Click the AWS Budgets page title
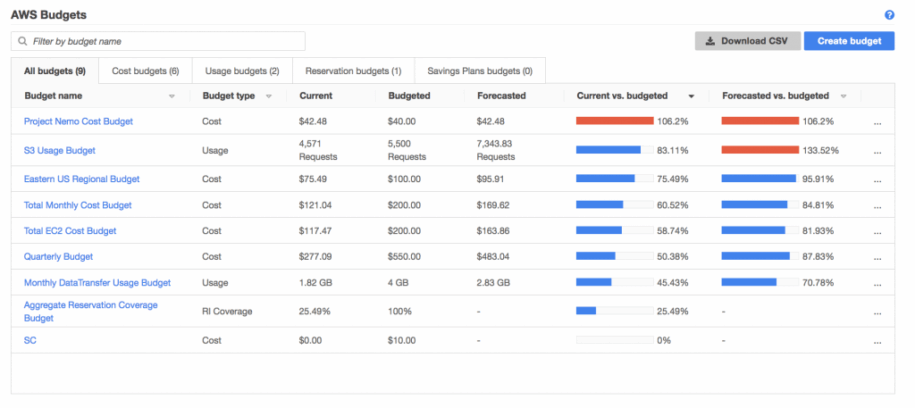The width and height of the screenshot is (915, 408). coord(48,15)
